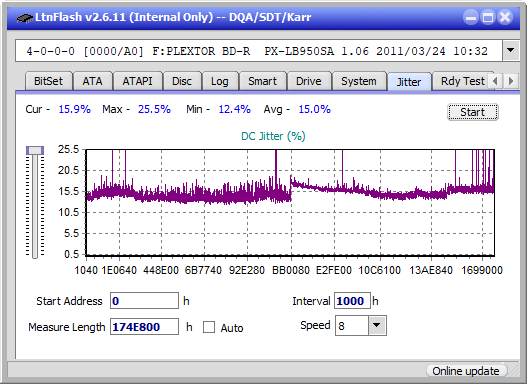Switch to the Smart tab

(262, 81)
